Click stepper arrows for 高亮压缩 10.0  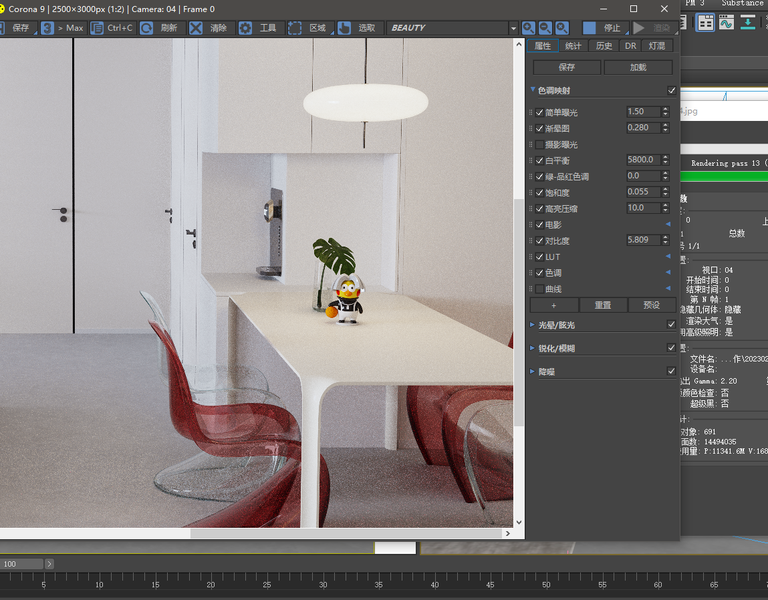665,208
